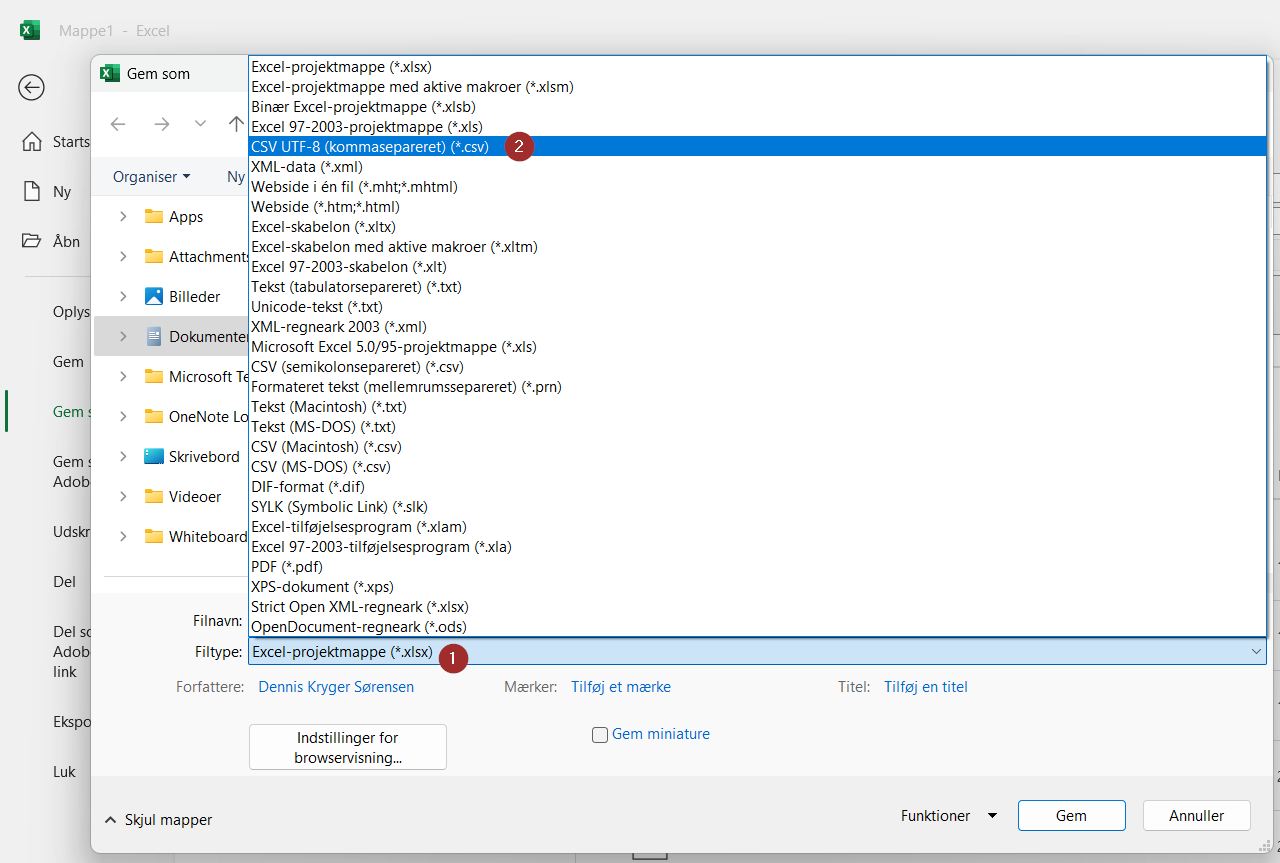Click the Billeder pictures folder icon
Image resolution: width=1280 pixels, height=863 pixels.
click(x=153, y=296)
